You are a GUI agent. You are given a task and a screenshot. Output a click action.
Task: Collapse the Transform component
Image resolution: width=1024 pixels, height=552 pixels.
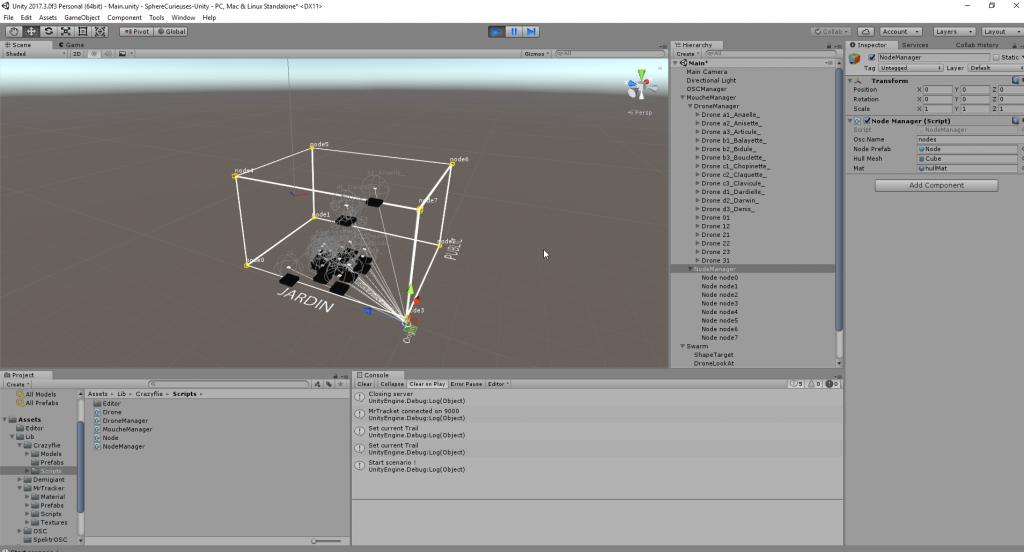tap(850, 80)
